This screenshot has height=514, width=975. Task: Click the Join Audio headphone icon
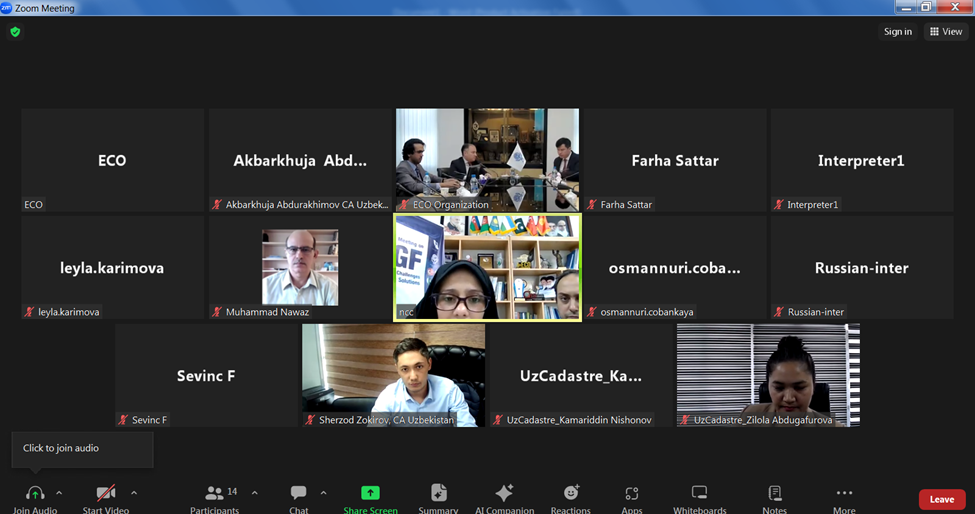[35, 493]
